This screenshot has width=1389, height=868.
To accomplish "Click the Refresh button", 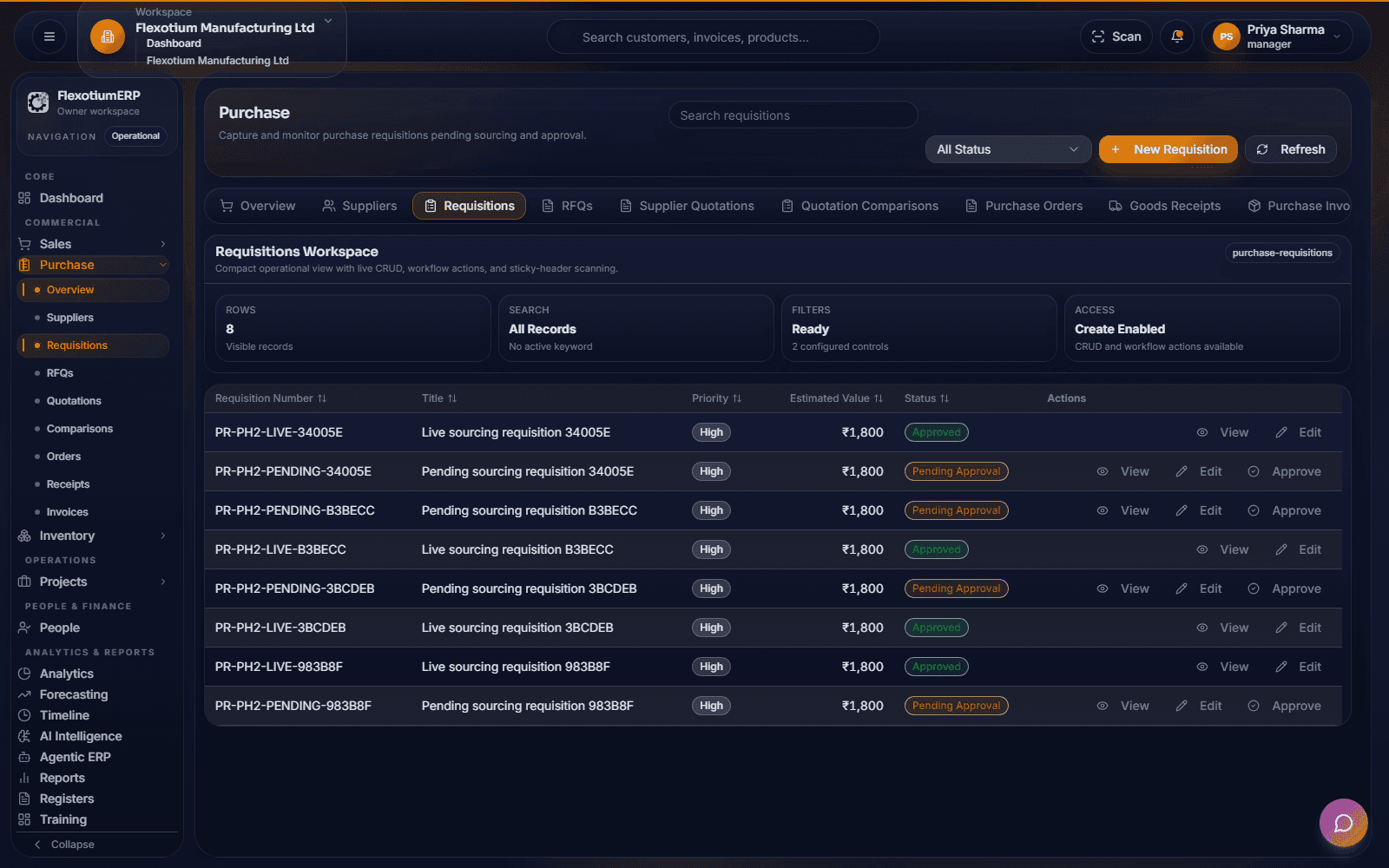I will 1291,149.
